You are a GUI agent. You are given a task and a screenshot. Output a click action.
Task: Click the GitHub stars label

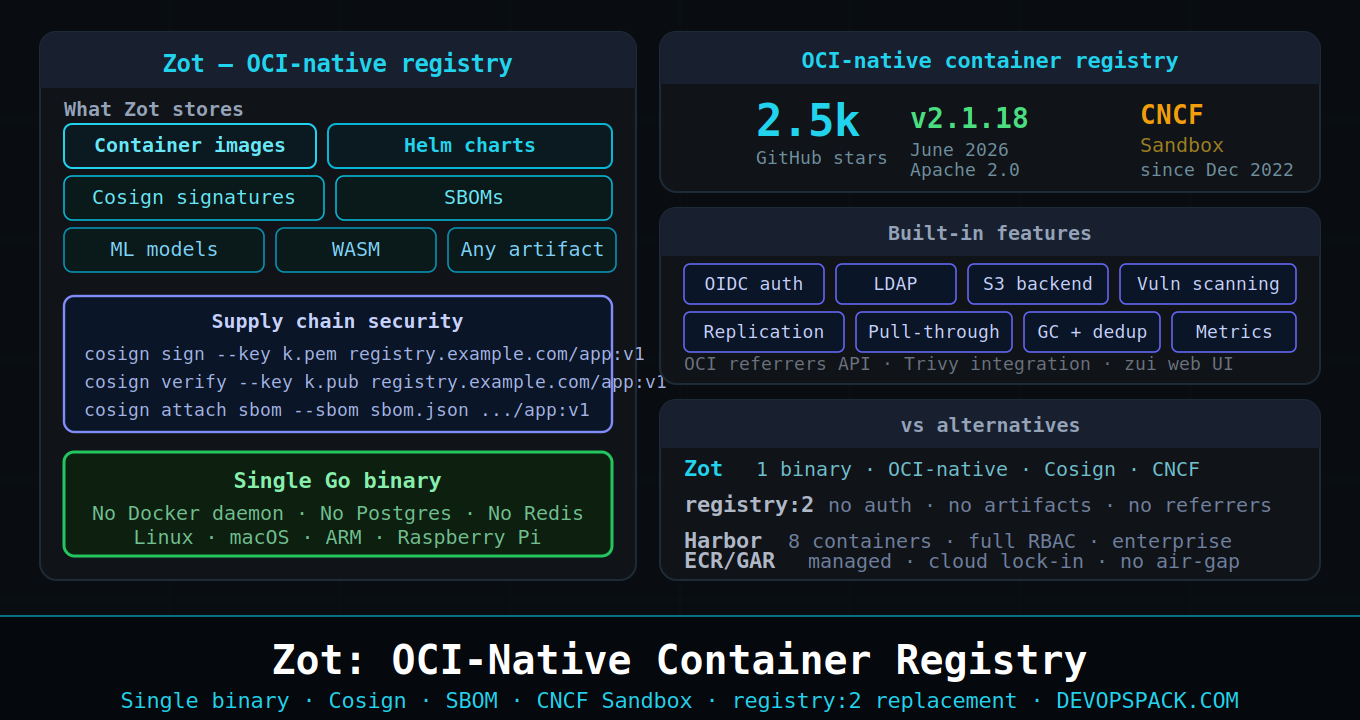point(822,158)
